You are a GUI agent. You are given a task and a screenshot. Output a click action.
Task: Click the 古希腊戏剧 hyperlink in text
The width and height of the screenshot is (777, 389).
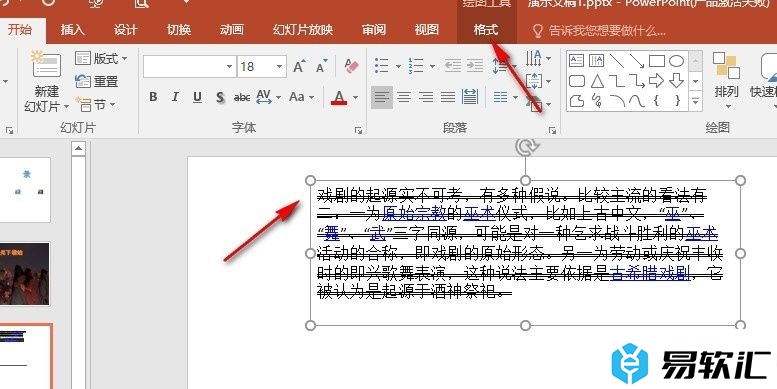[x=649, y=273]
